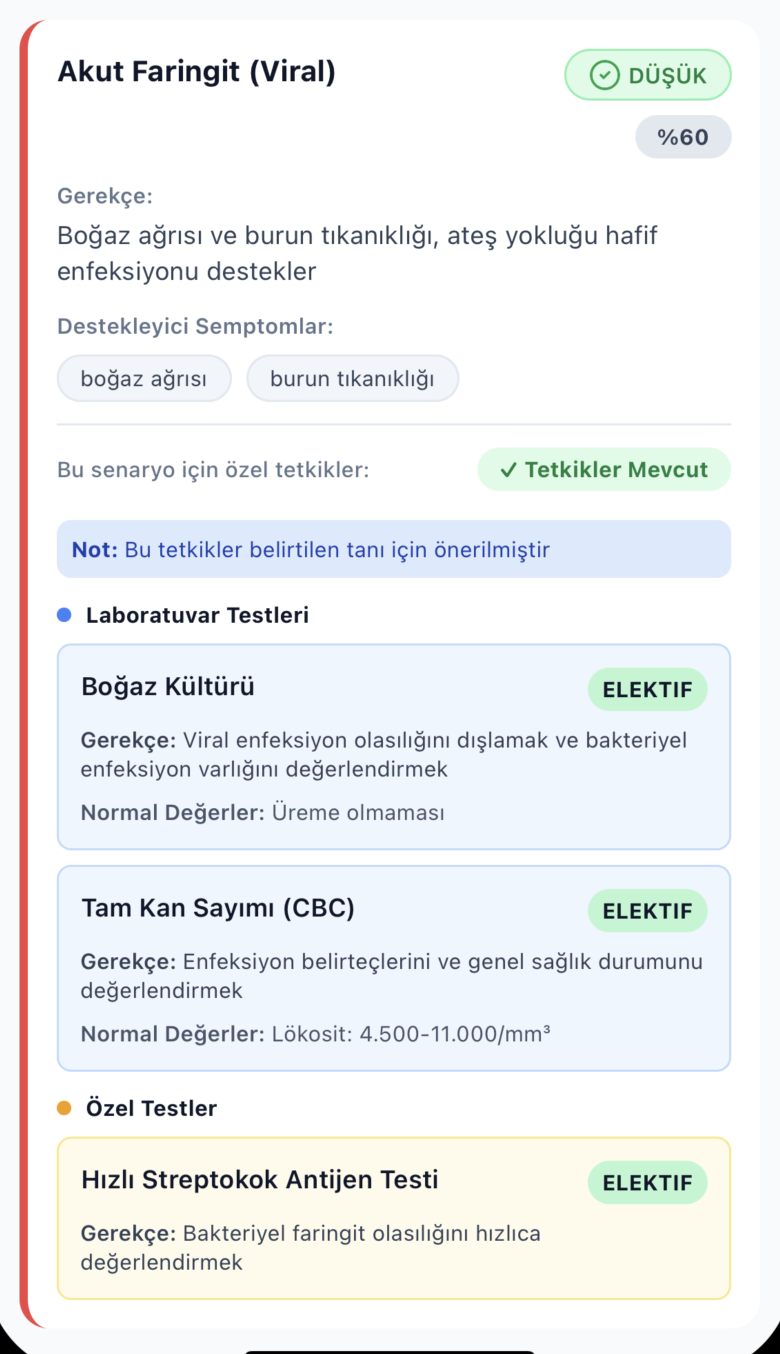The width and height of the screenshot is (780, 1354).
Task: Click the %60 probability indicator
Action: [683, 136]
